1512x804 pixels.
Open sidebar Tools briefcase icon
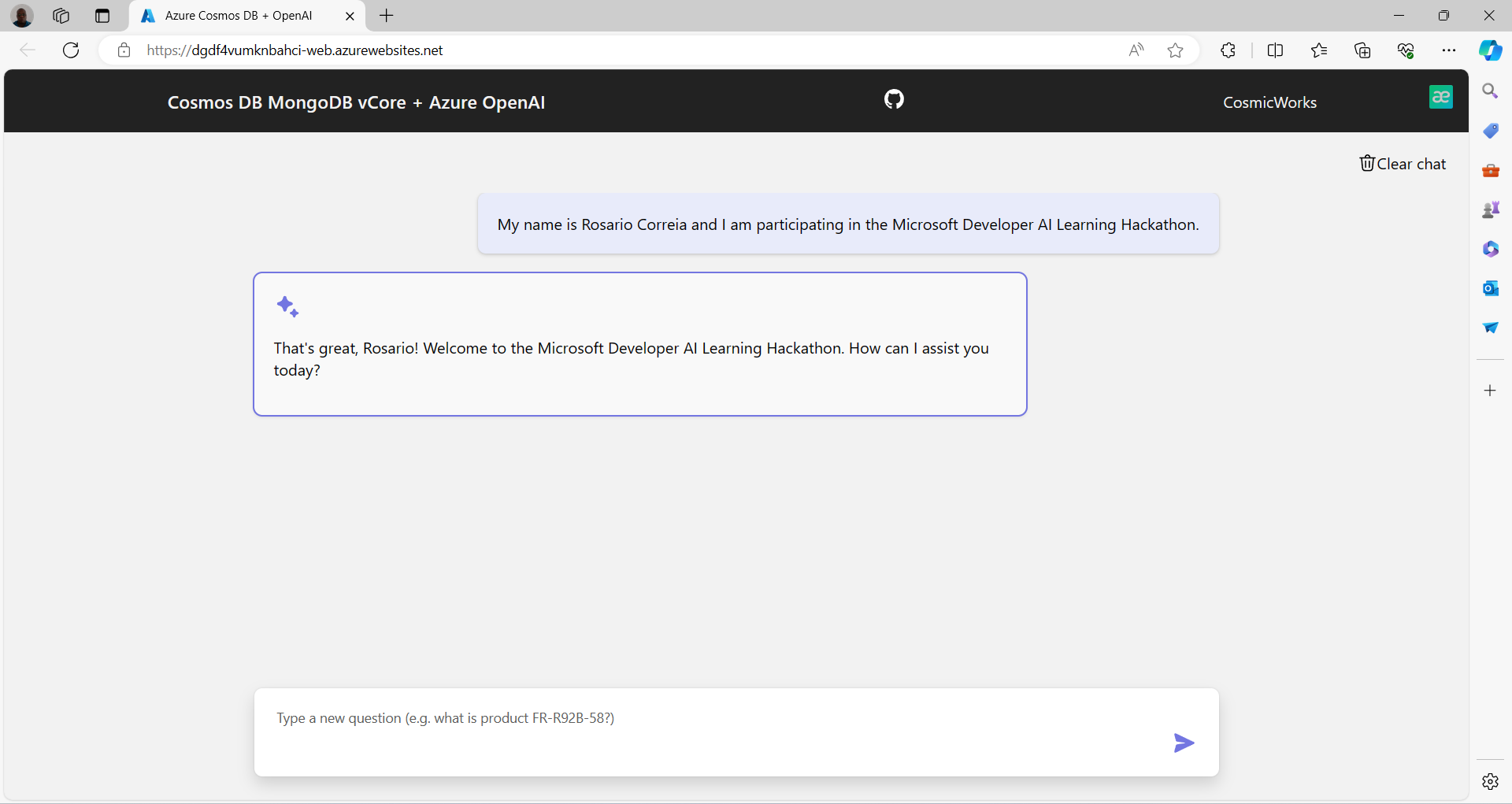click(1490, 170)
